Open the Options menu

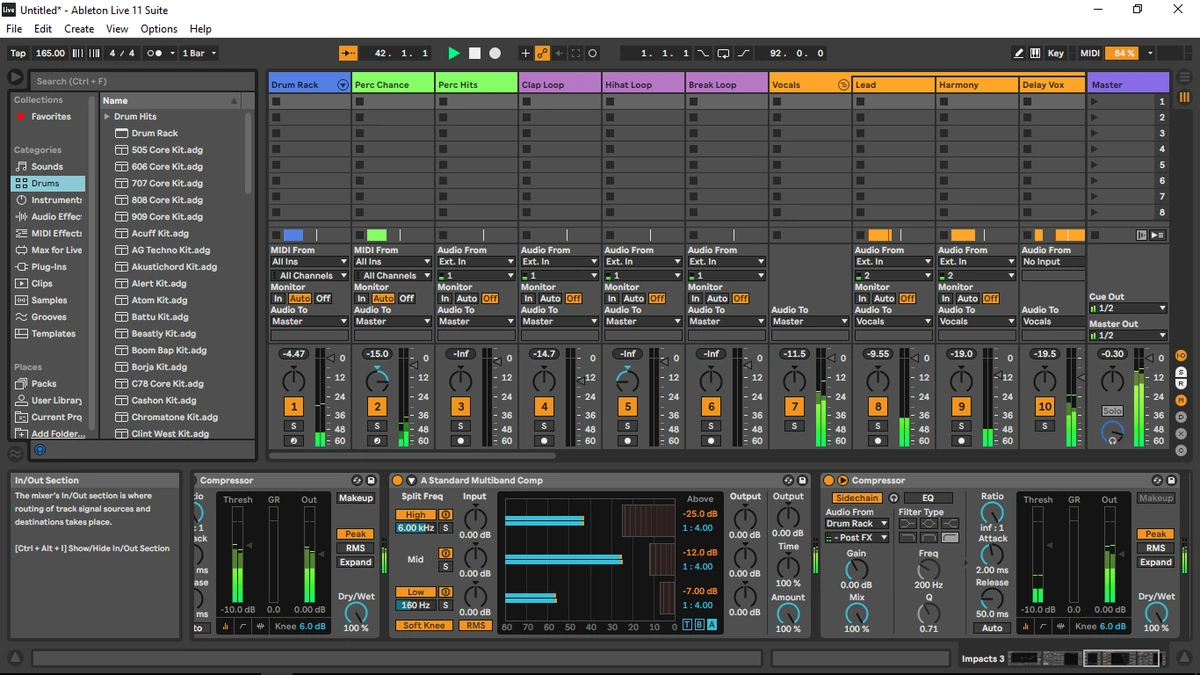click(159, 29)
